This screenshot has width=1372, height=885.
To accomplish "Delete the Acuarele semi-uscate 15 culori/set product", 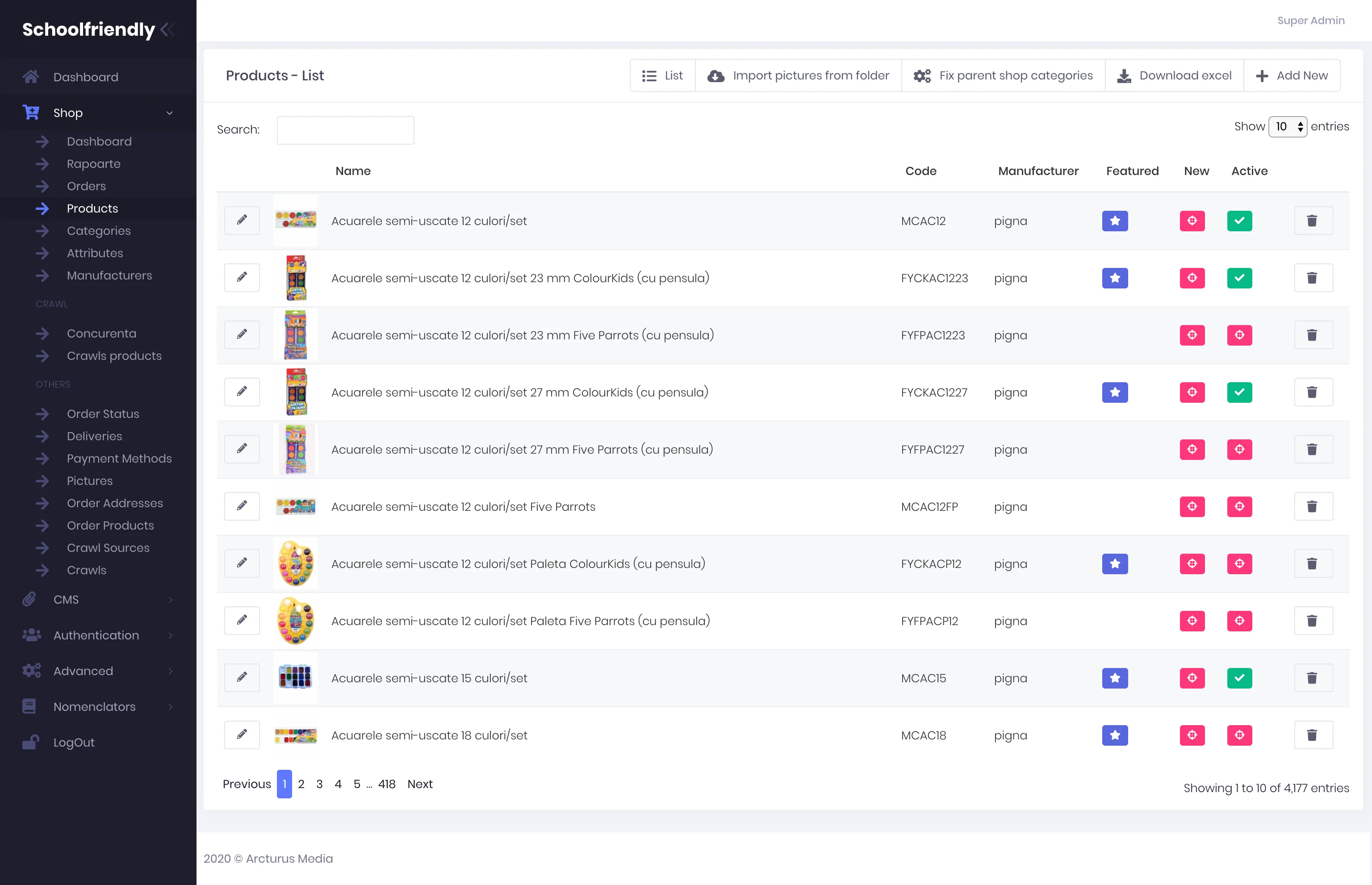I will [1312, 678].
